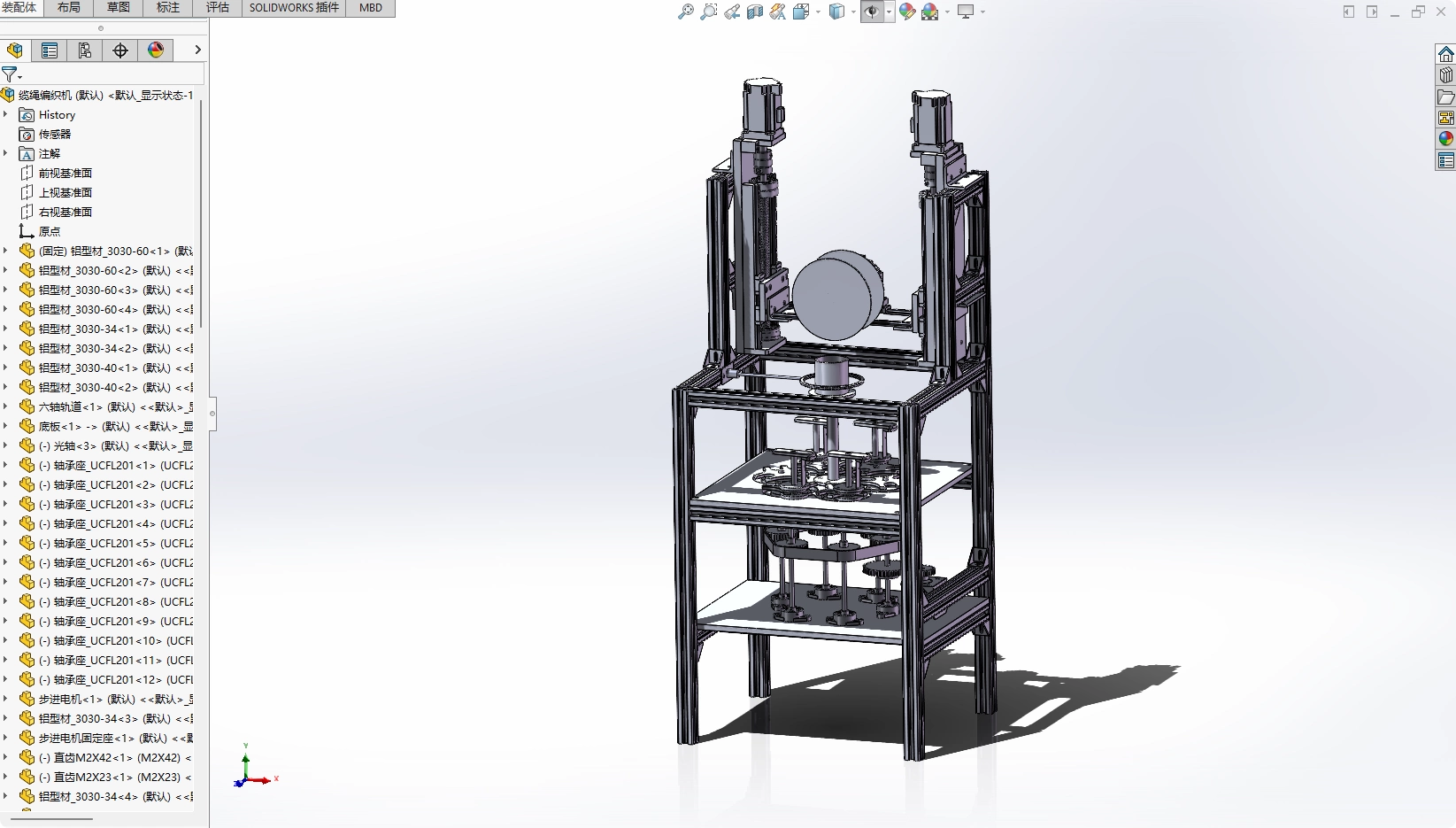
Task: Select the 直齿M2X42<1> gear component
Action: (106, 758)
